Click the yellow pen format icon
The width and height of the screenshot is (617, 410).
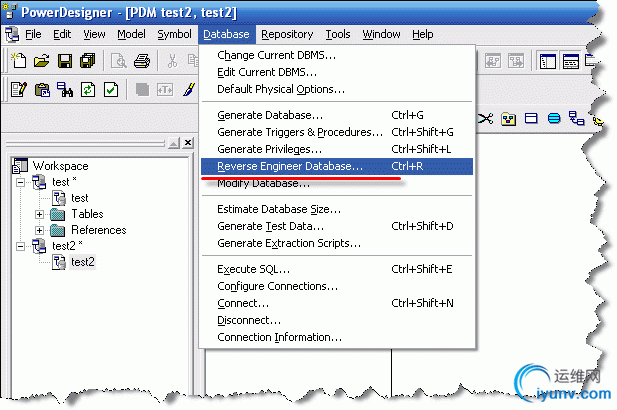click(188, 90)
